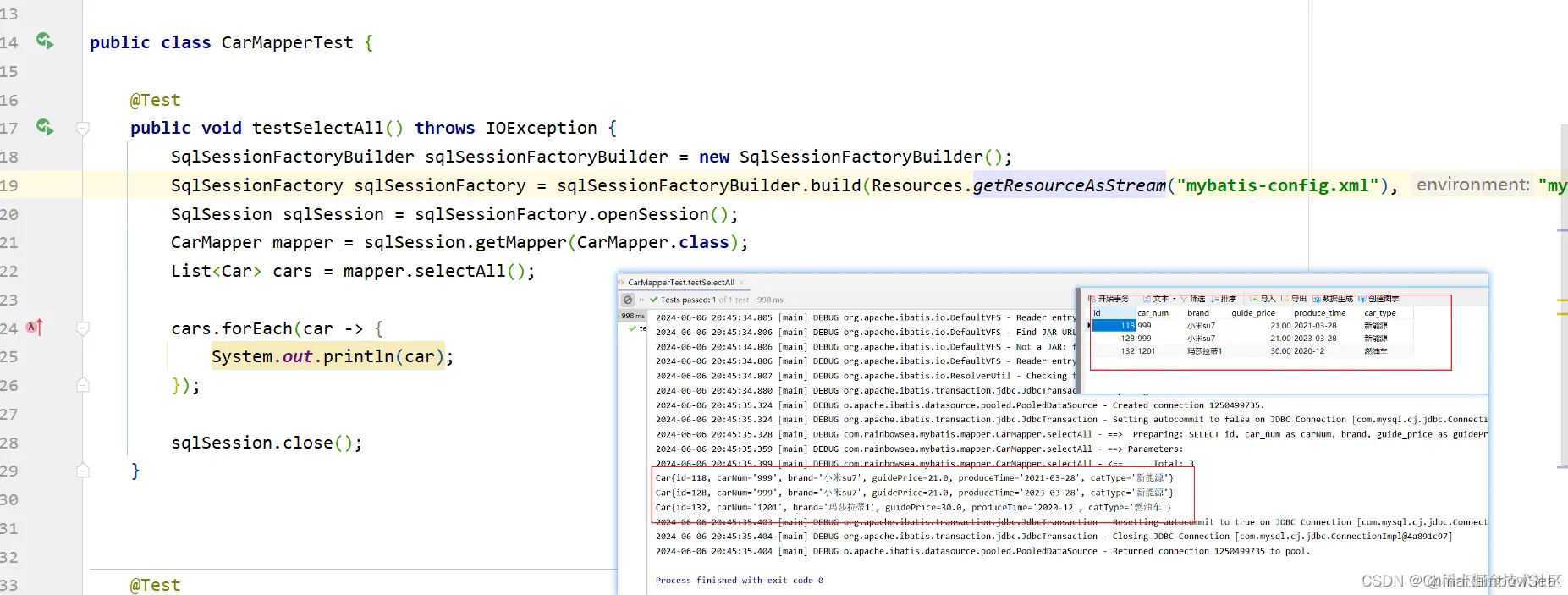
Task: Click console output line Car{id=118
Action: (915, 478)
